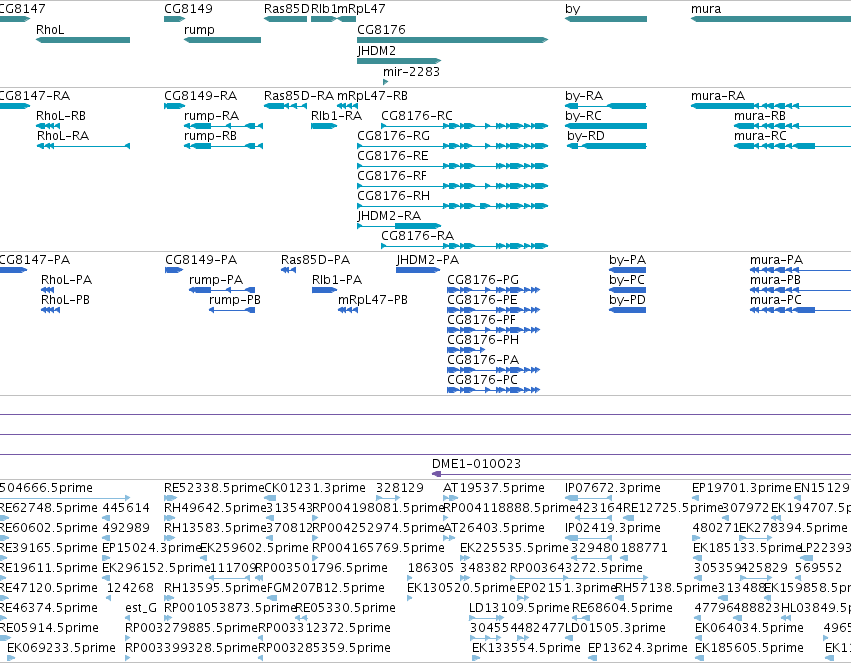851x663 pixels.
Task: Select the CG8149 gene label
Action: pos(188,9)
